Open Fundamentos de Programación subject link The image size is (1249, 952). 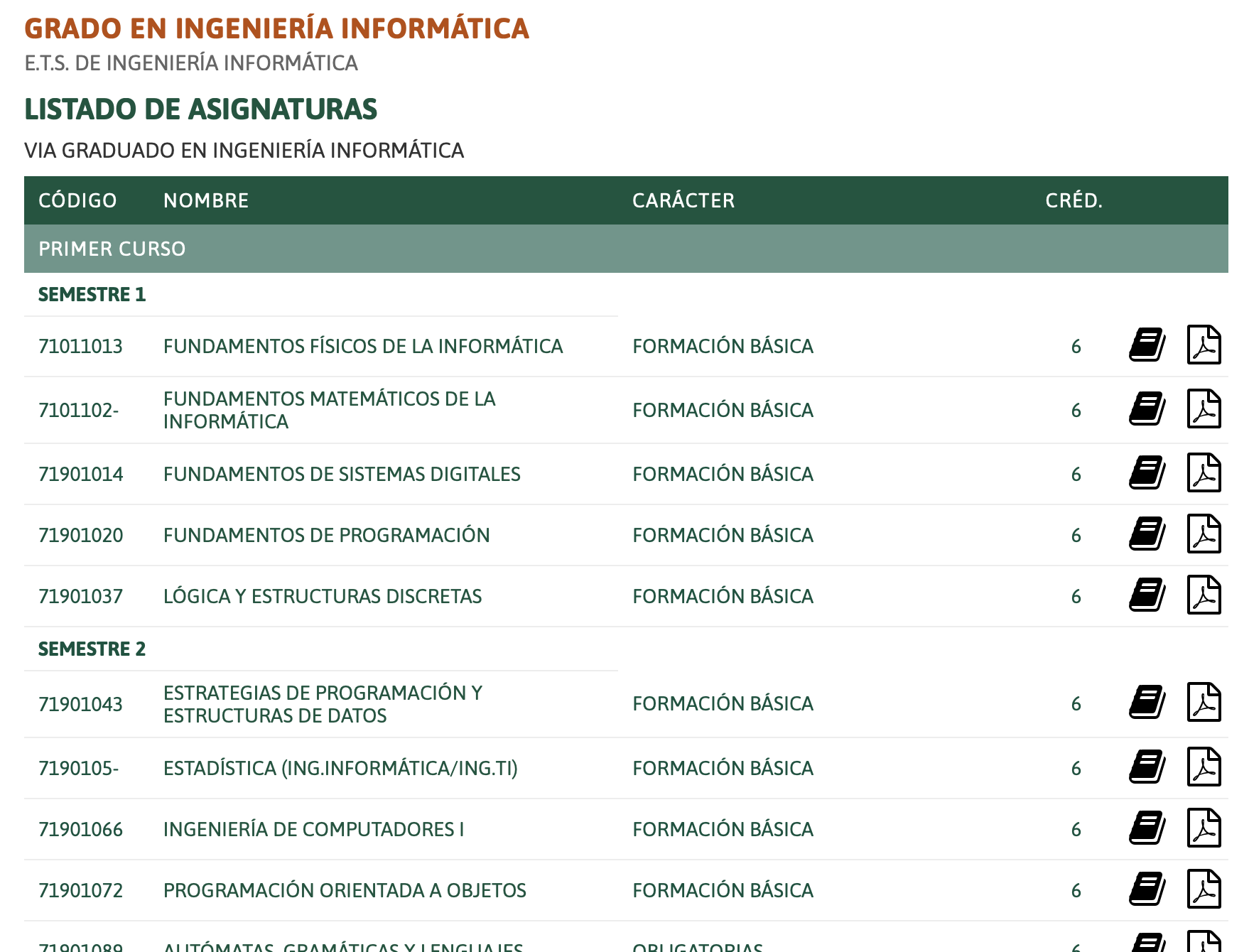327,535
